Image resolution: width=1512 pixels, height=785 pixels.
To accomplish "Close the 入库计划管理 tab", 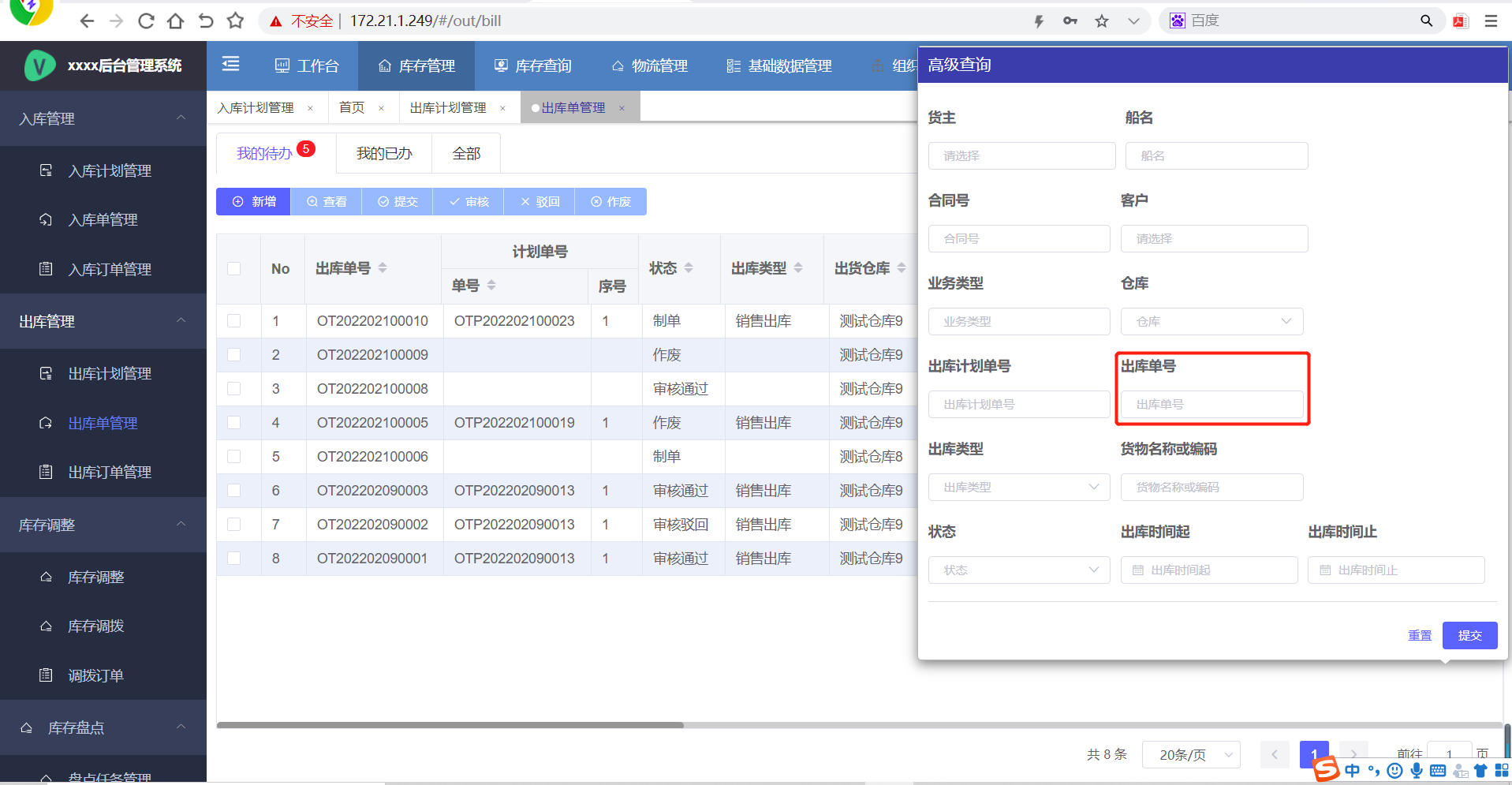I will [x=310, y=108].
